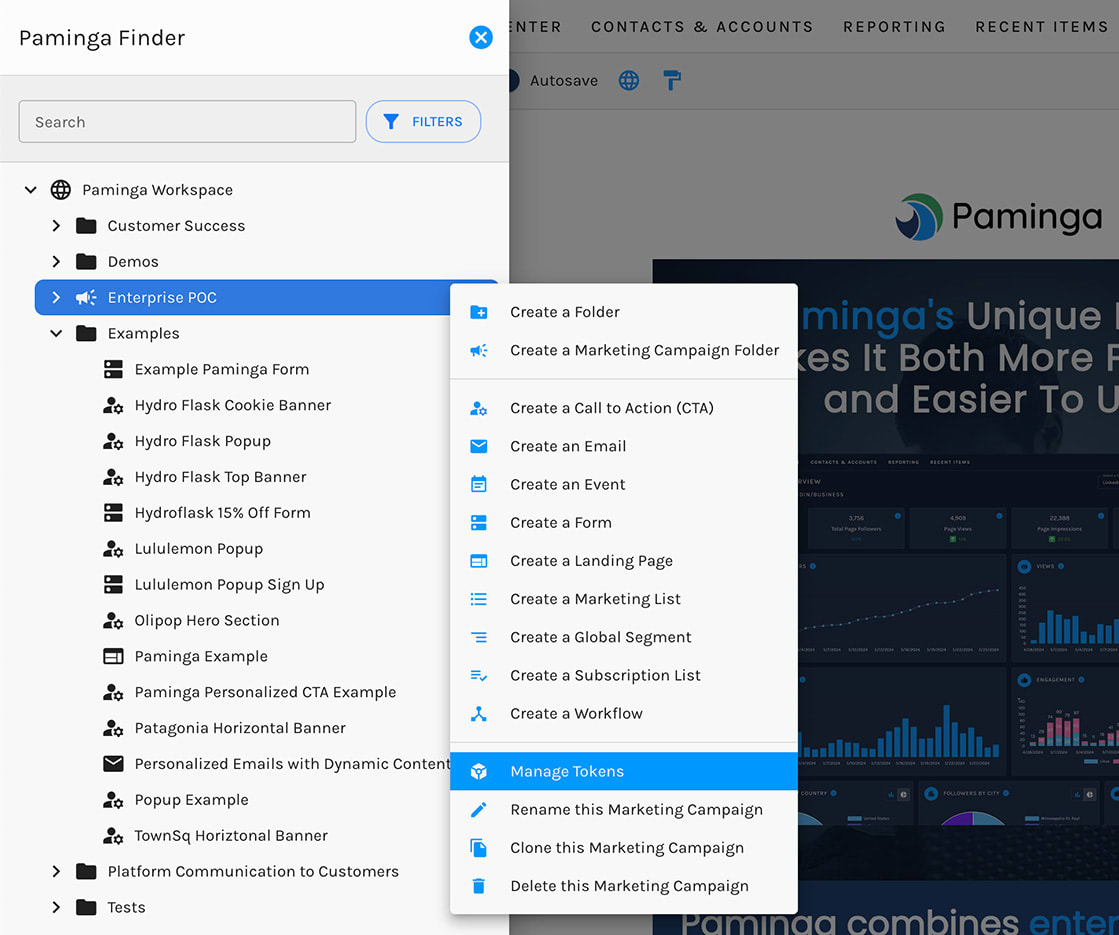Image resolution: width=1119 pixels, height=935 pixels.
Task: Expand Platform Communication to Customers folder
Action: tap(56, 871)
